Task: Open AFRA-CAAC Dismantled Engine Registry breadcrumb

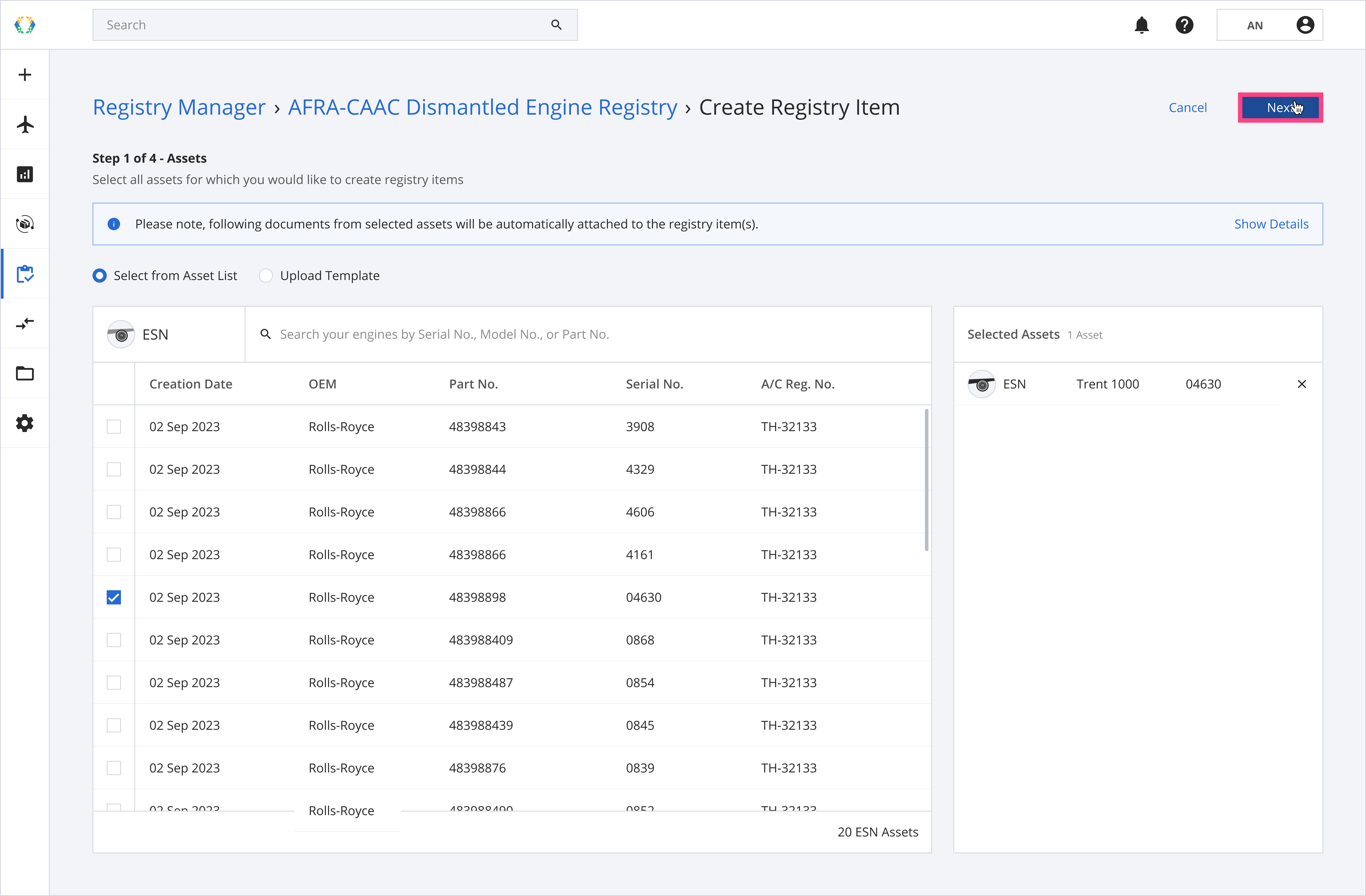Action: (482, 107)
